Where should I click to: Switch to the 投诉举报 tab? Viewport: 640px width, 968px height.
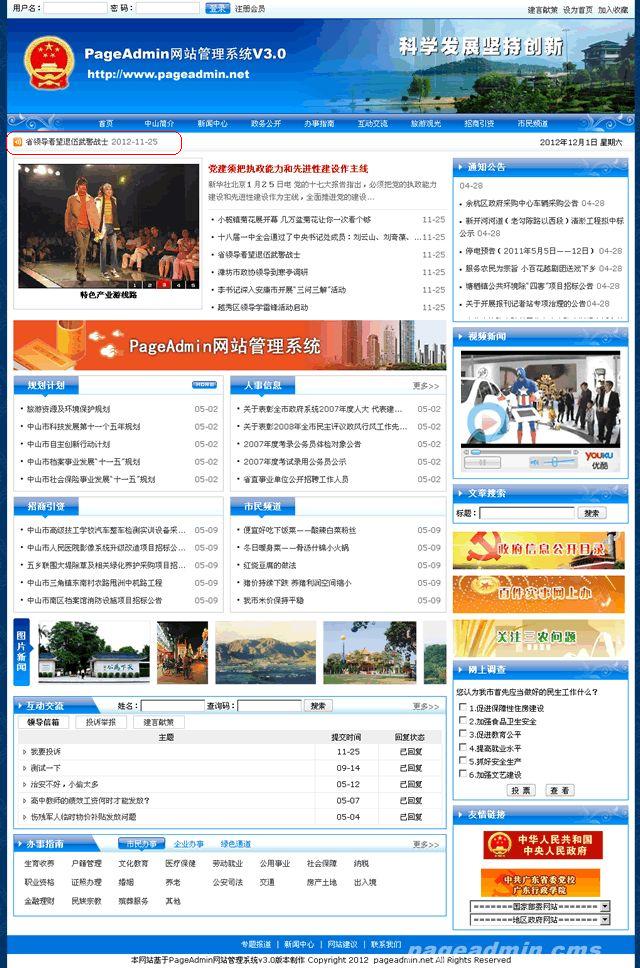[100, 722]
